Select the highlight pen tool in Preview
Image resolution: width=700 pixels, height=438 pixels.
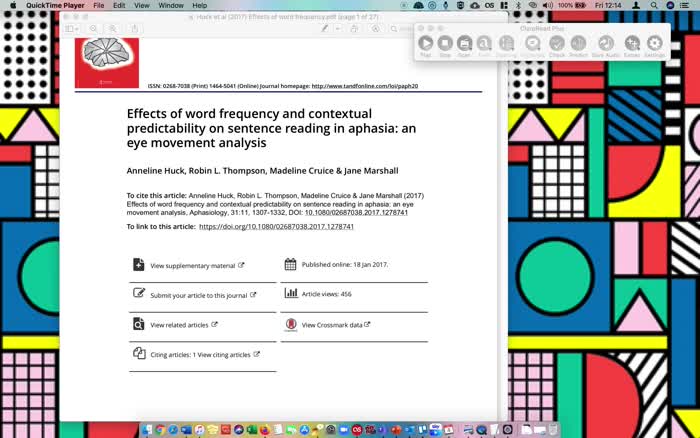(x=325, y=29)
